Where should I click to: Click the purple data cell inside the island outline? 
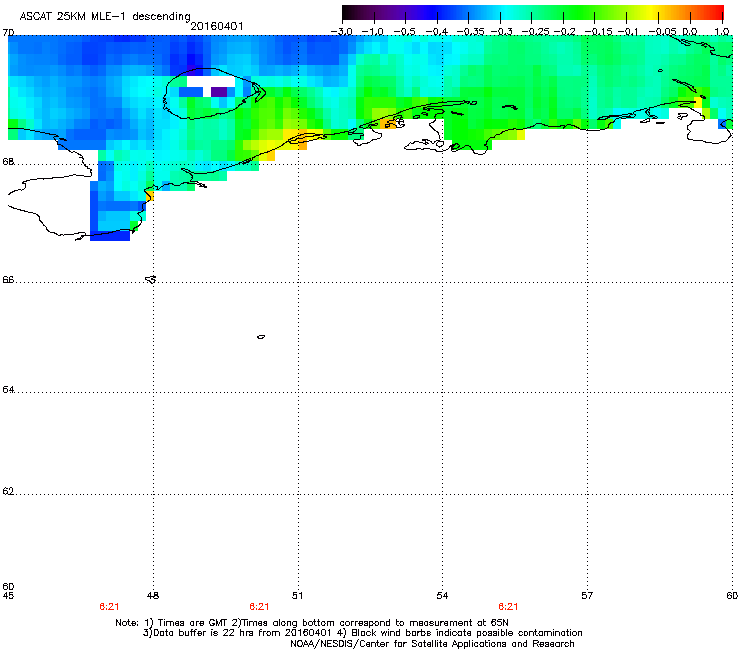tap(219, 92)
